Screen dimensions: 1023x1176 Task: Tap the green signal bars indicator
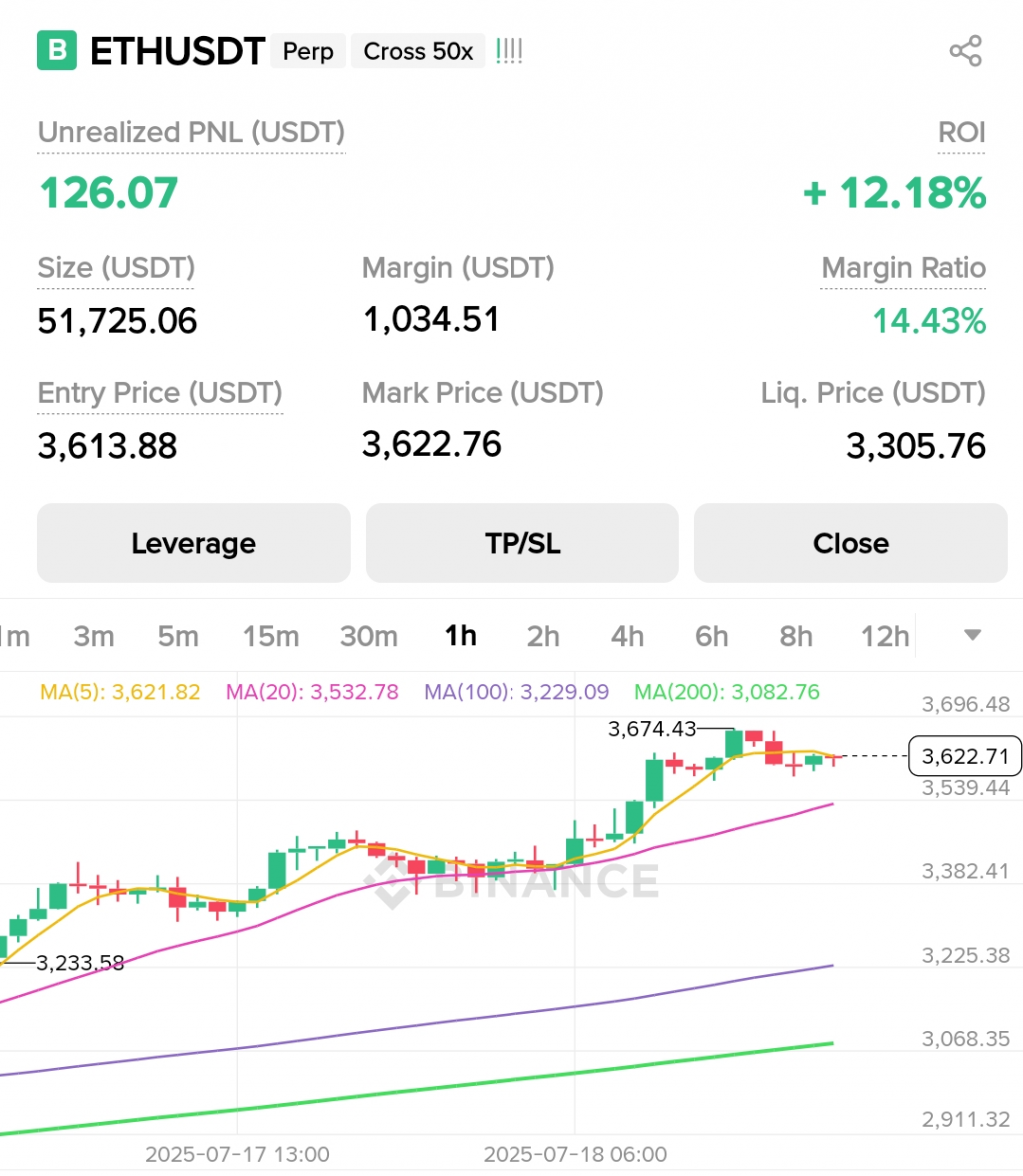click(509, 51)
